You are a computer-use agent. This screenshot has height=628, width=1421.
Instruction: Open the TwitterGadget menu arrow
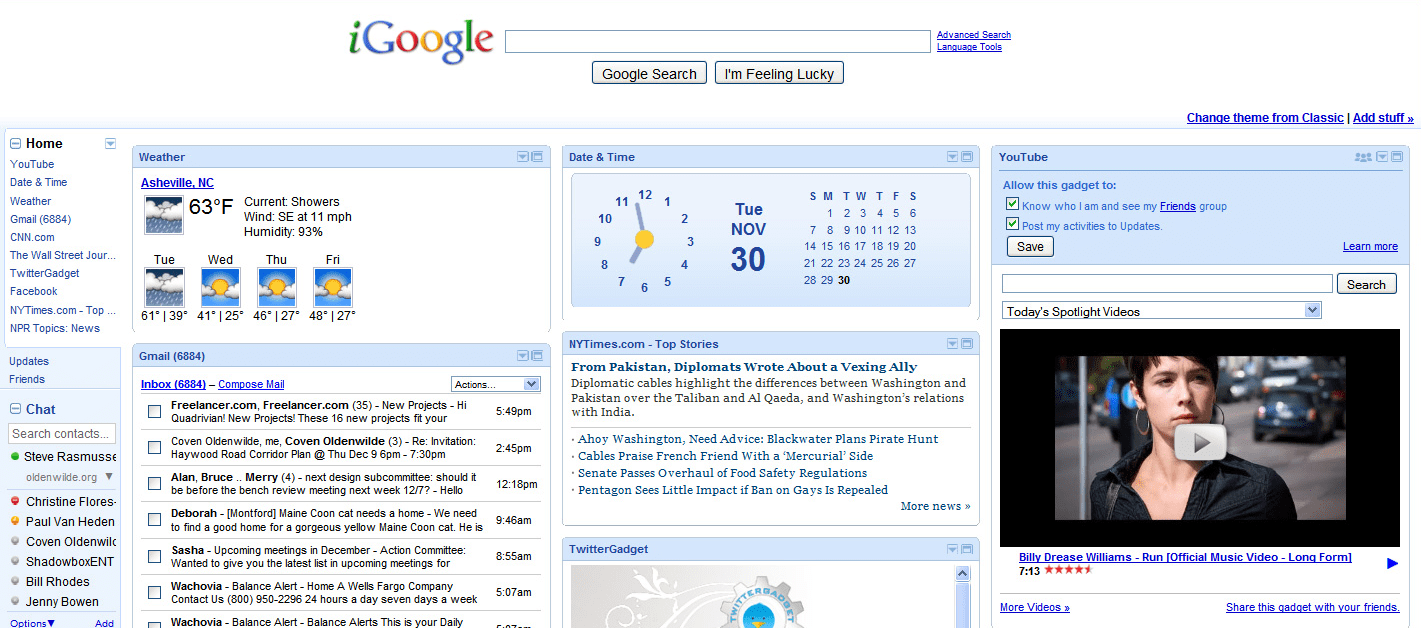(953, 549)
